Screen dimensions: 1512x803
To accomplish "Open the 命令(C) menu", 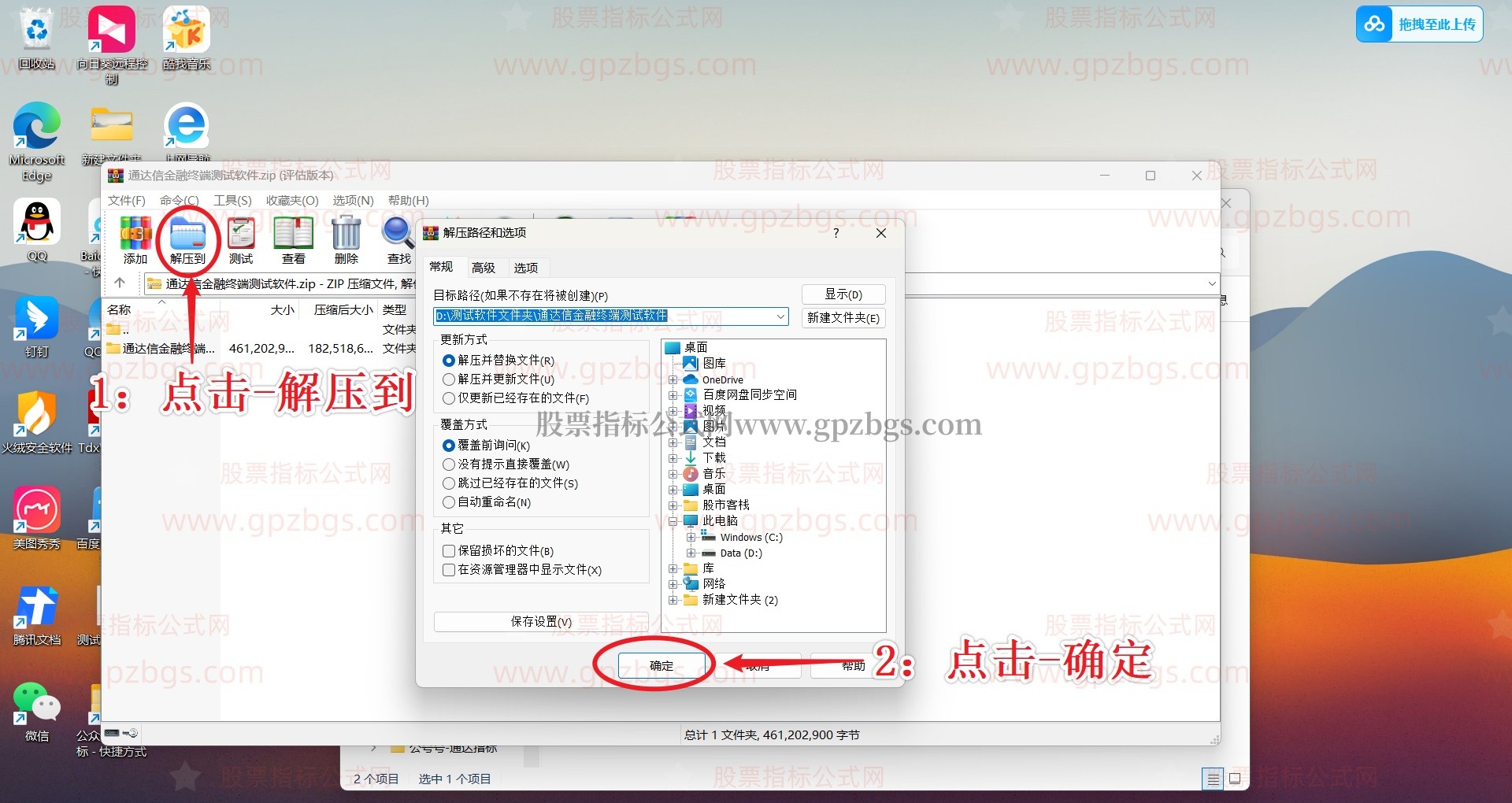I will (180, 201).
